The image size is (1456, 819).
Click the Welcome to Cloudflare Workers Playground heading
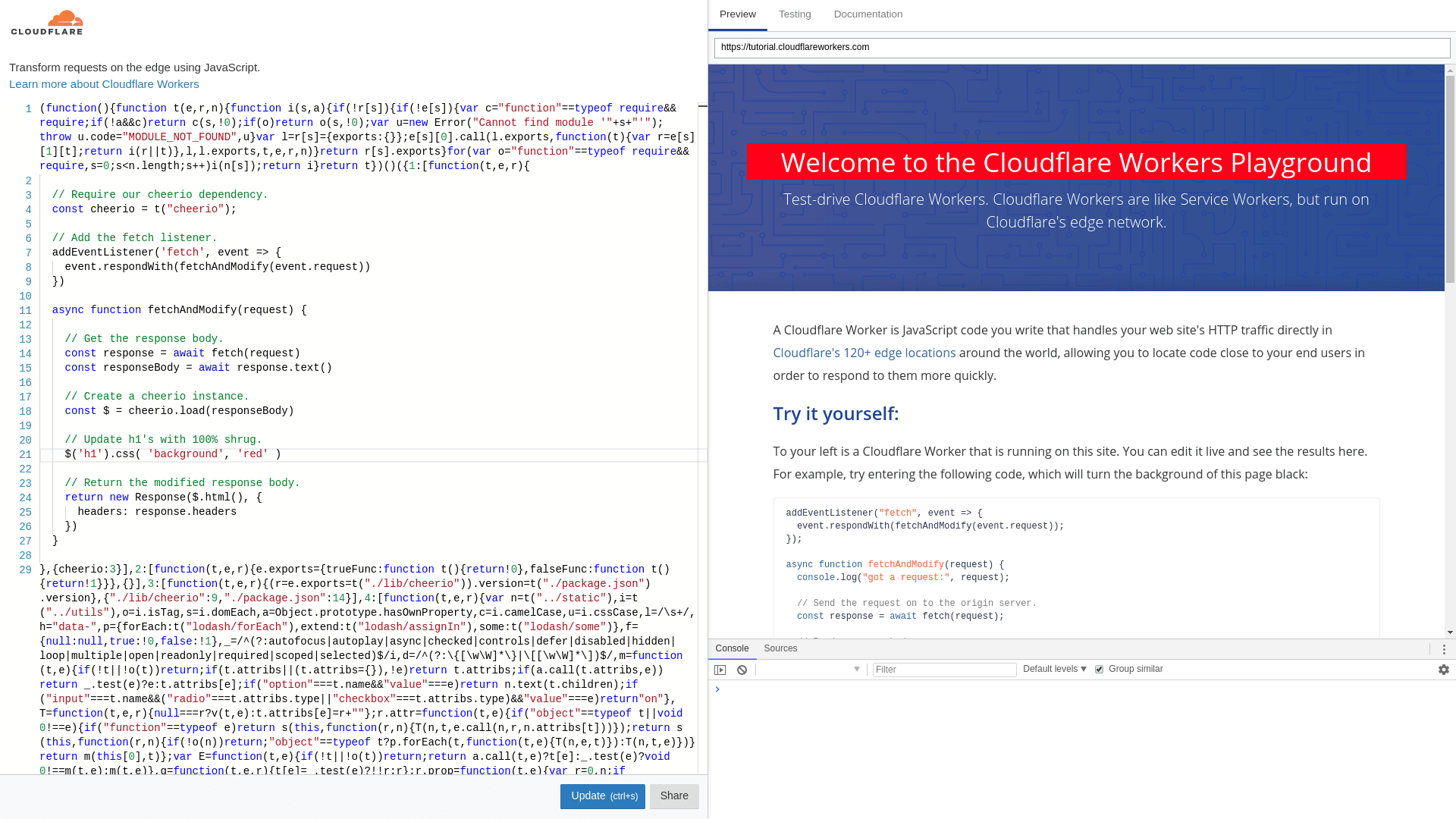click(x=1076, y=162)
